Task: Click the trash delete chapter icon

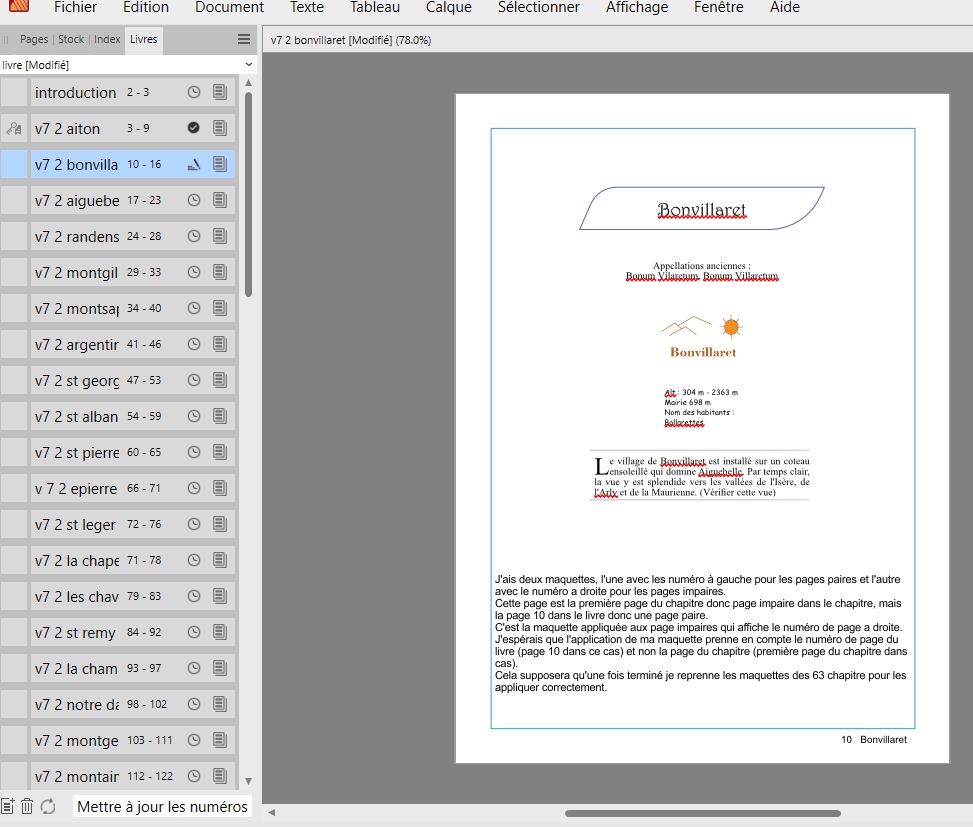Action: tap(27, 806)
